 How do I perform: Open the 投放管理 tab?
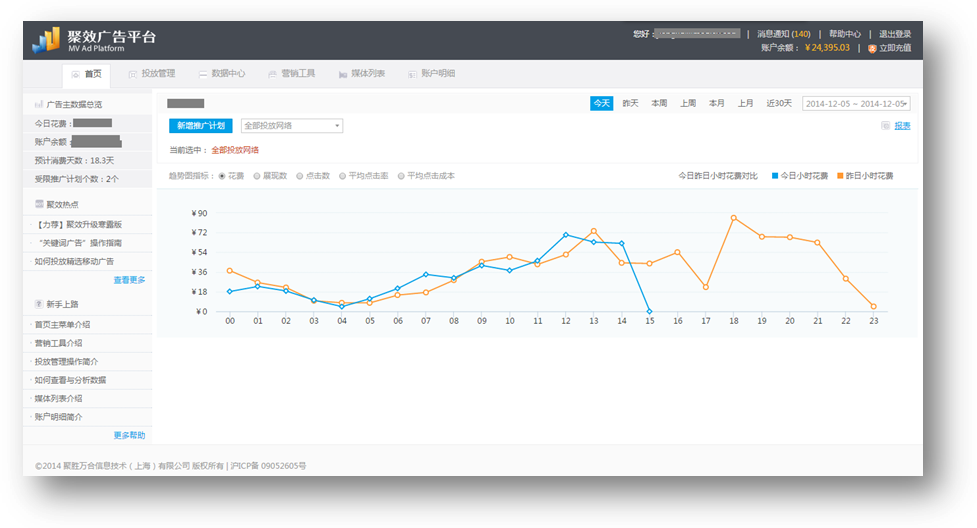pos(151,74)
